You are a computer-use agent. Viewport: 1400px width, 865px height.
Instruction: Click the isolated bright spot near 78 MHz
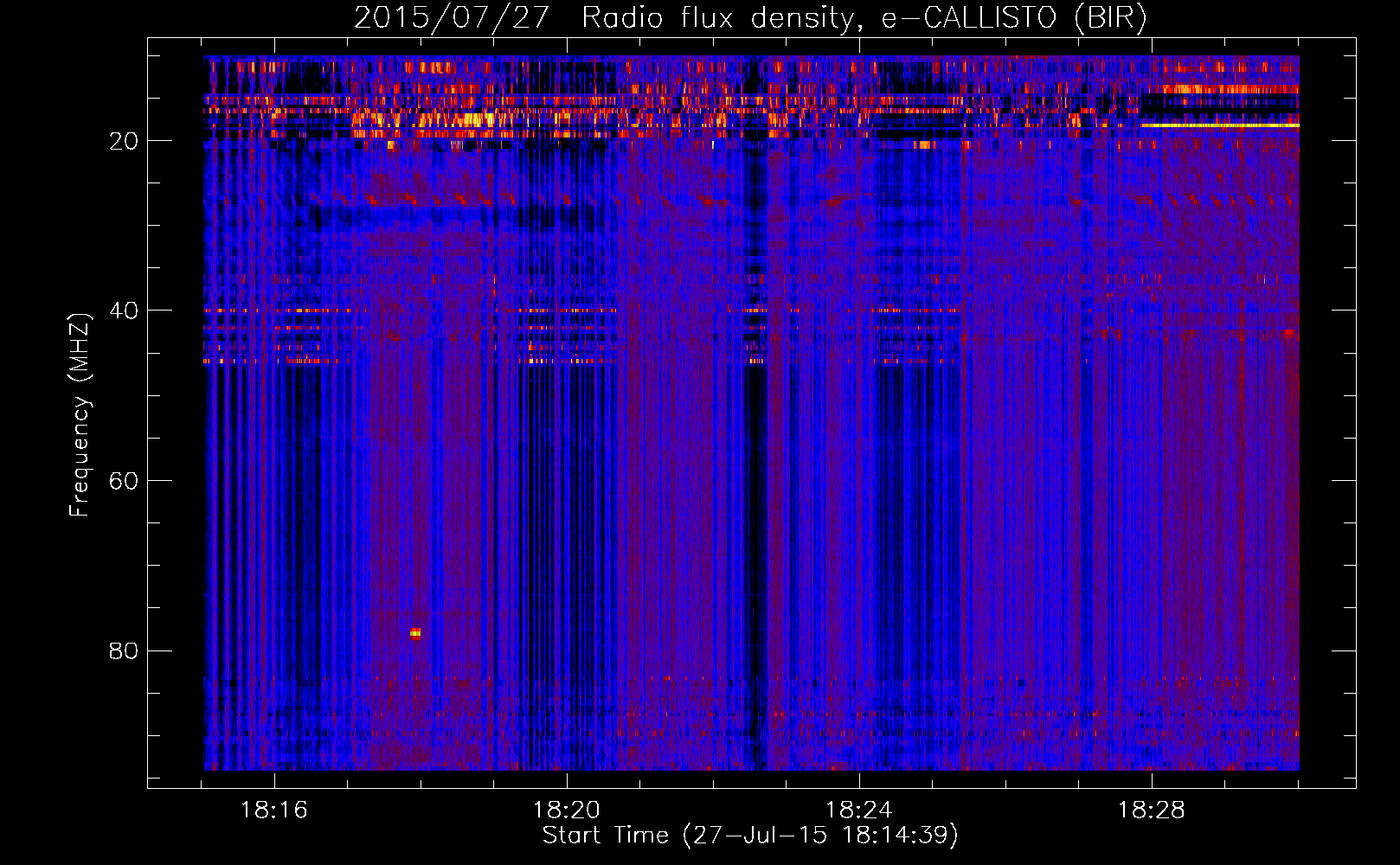click(x=415, y=633)
